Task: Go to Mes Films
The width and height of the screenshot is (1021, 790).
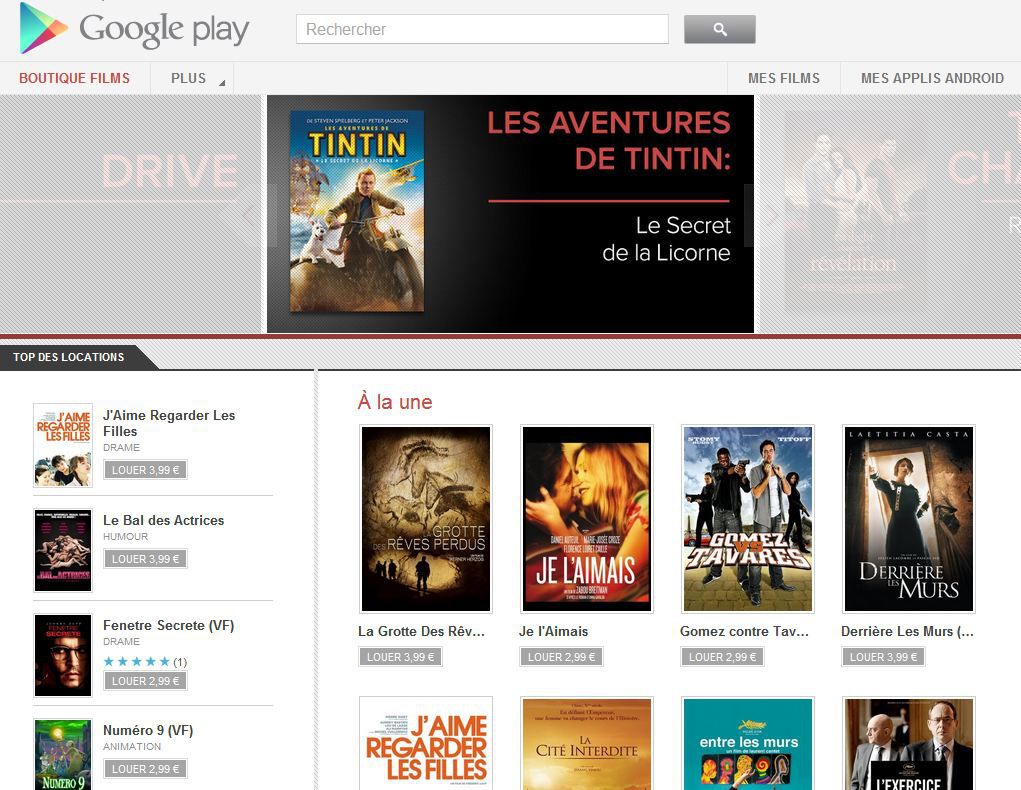Action: click(x=783, y=78)
